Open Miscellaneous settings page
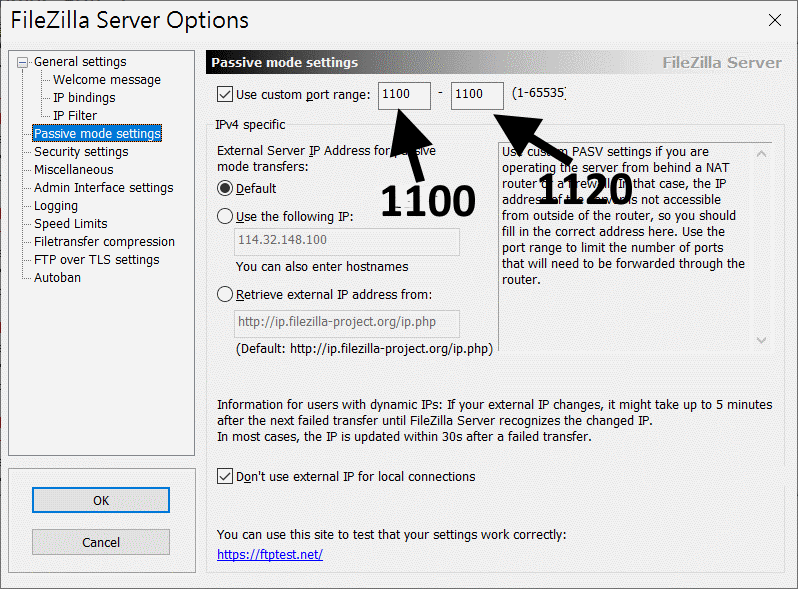798x589 pixels. point(74,170)
